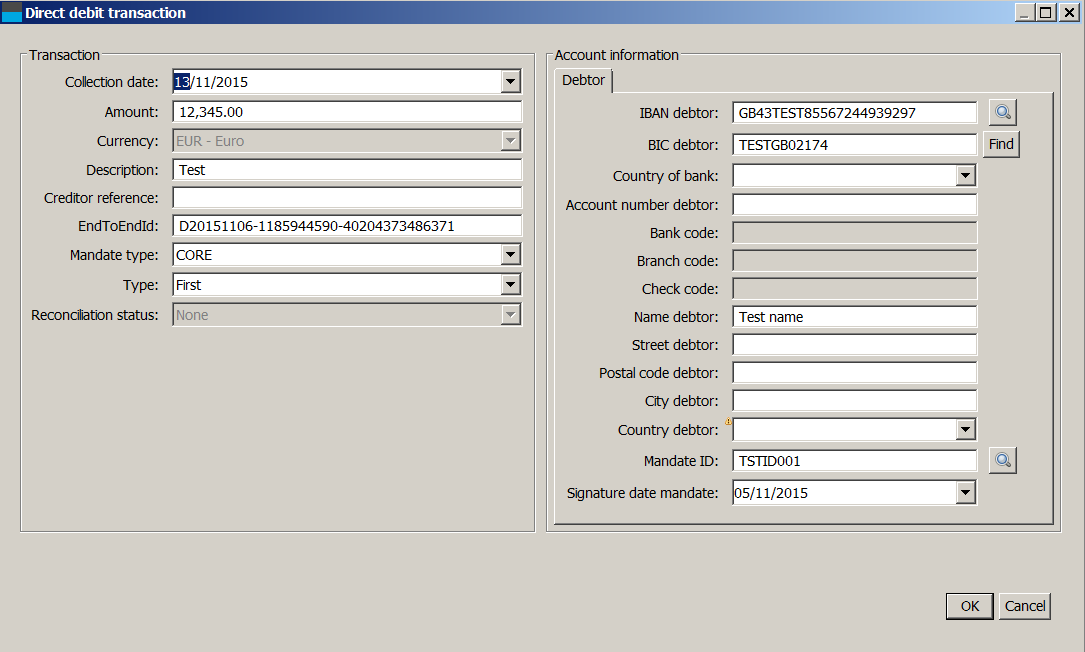This screenshot has height=652, width=1085.
Task: Click the Signature date mandate value 05/11/2015
Action: point(771,493)
